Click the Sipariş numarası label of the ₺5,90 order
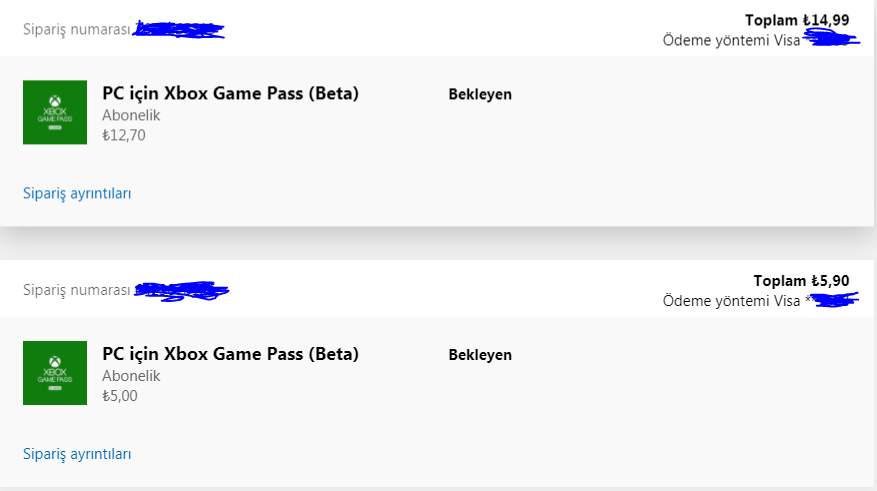The image size is (877, 491). [77, 290]
